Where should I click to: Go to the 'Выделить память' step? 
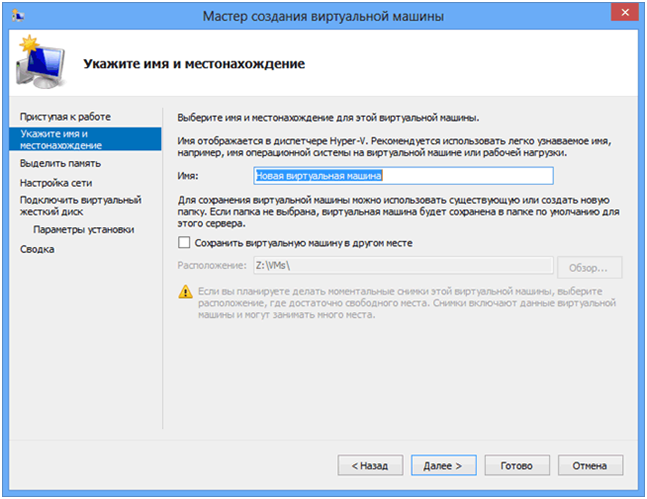[x=60, y=162]
